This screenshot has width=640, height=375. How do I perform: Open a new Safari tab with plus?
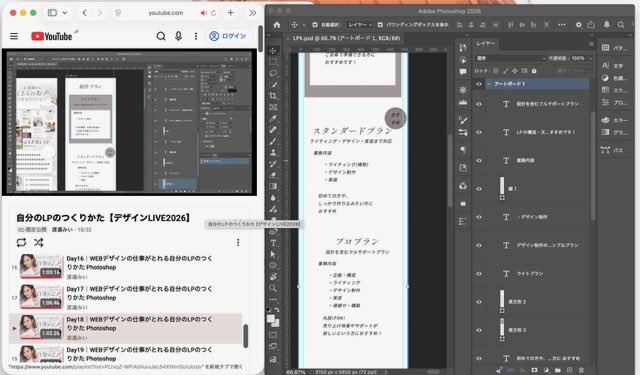231,13
